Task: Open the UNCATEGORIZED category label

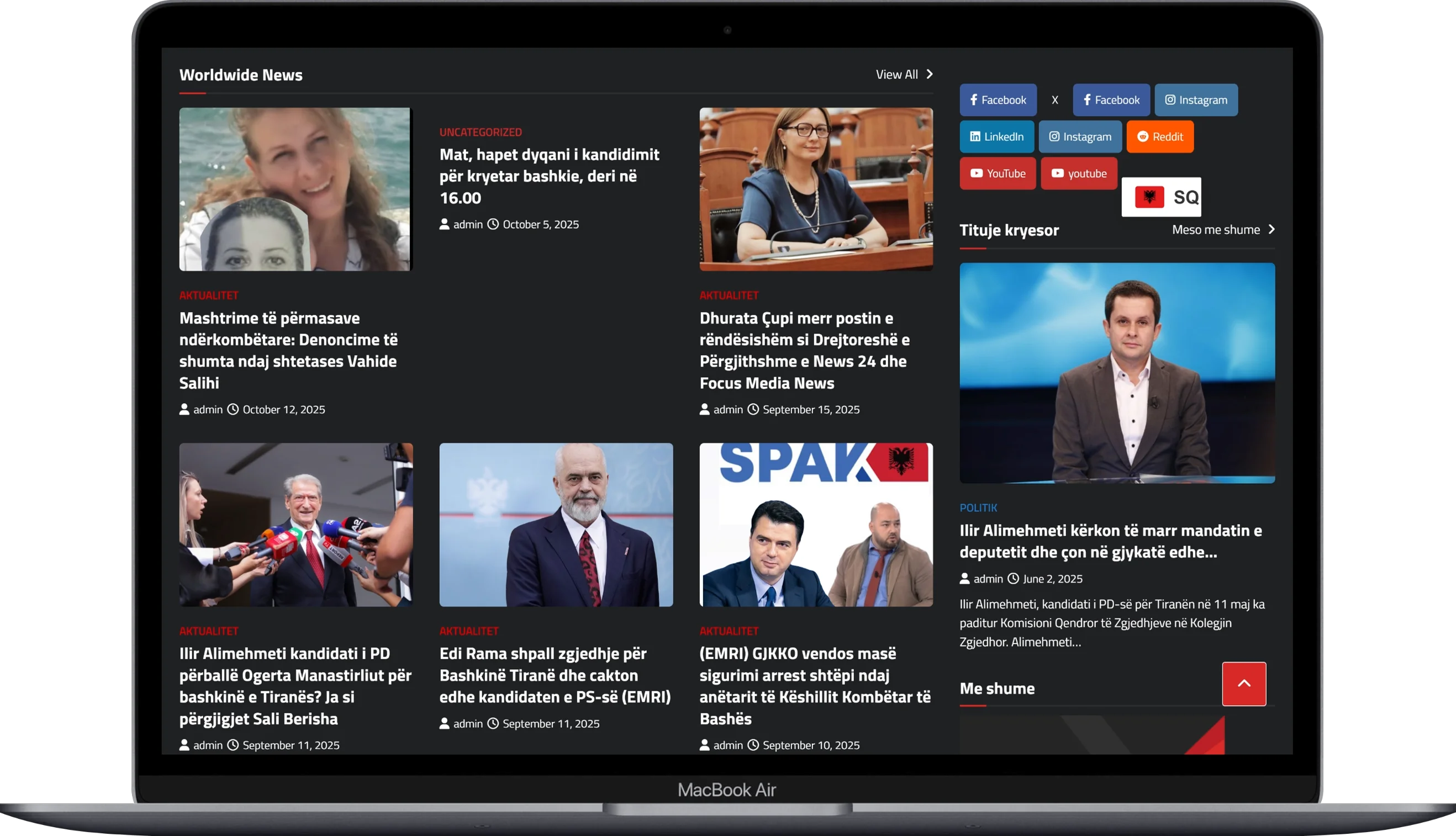Action: (x=480, y=132)
